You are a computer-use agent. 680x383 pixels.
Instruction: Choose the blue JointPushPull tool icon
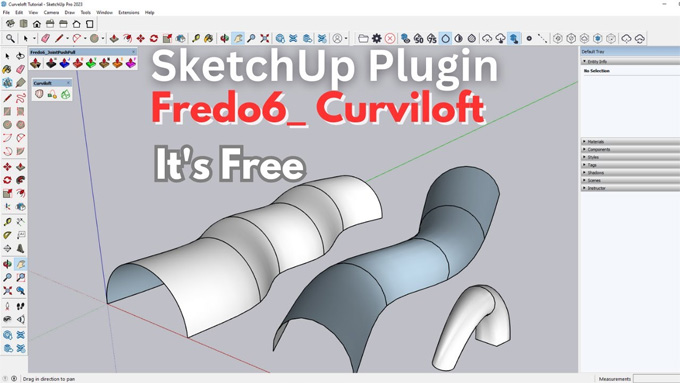click(64, 64)
